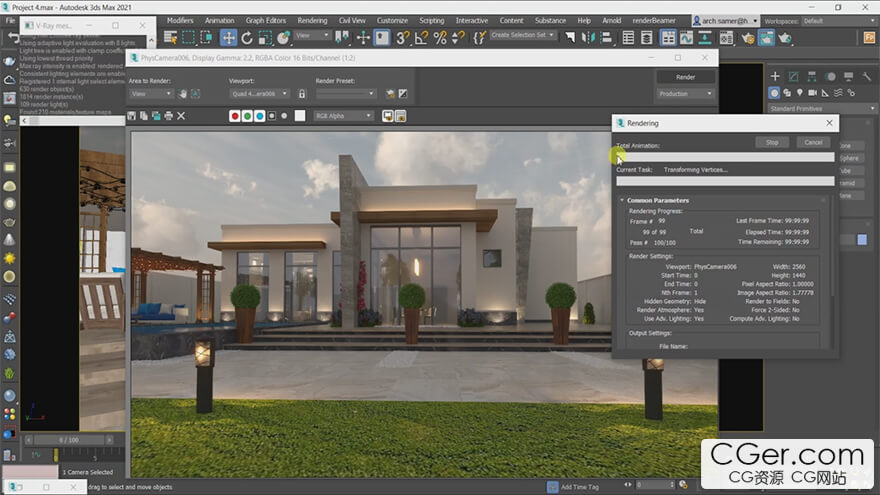The image size is (880, 495).
Task: Toggle the red channel button
Action: (235, 116)
